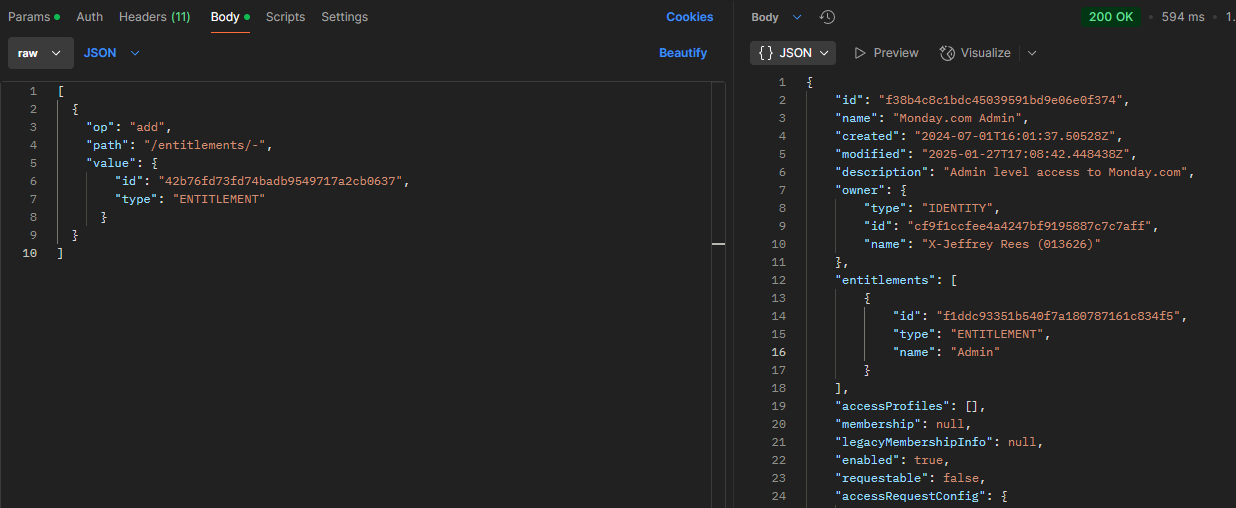This screenshot has width=1236, height=508.
Task: Open the request Settings tab
Action: (344, 17)
